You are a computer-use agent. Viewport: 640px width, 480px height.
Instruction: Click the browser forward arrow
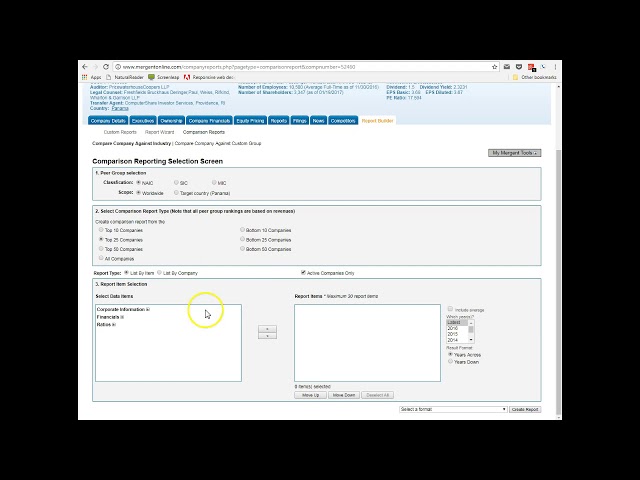[x=95, y=67]
